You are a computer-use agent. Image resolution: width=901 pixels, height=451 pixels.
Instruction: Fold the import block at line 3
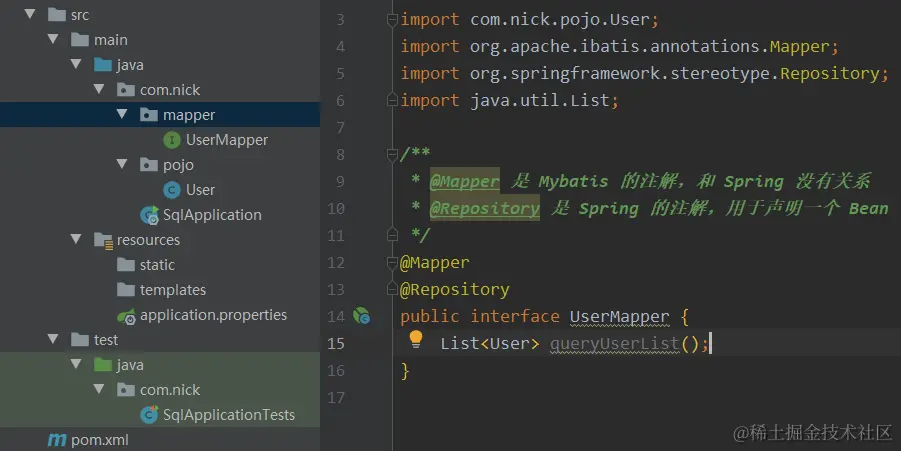pos(392,20)
